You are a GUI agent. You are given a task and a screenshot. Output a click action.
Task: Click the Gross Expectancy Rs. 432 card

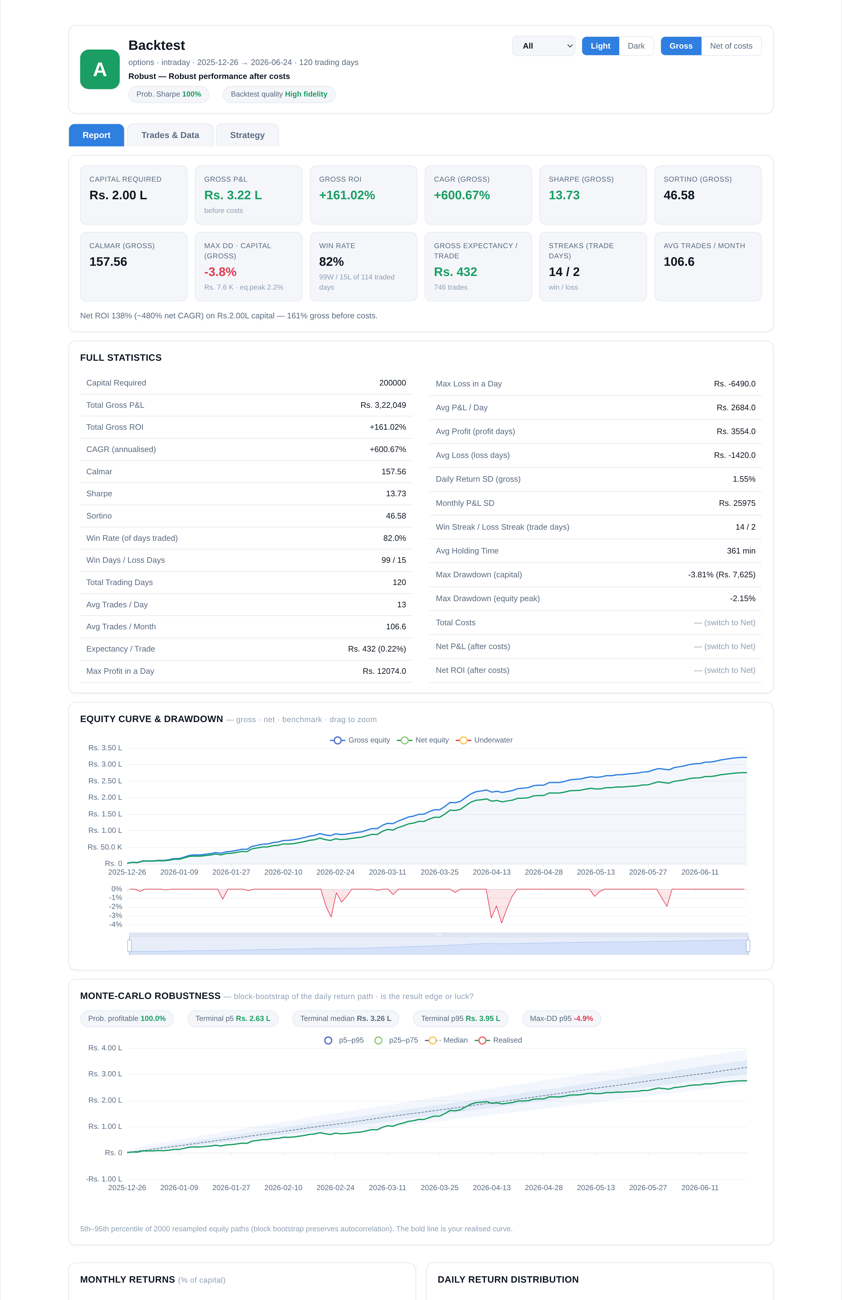[x=478, y=267]
